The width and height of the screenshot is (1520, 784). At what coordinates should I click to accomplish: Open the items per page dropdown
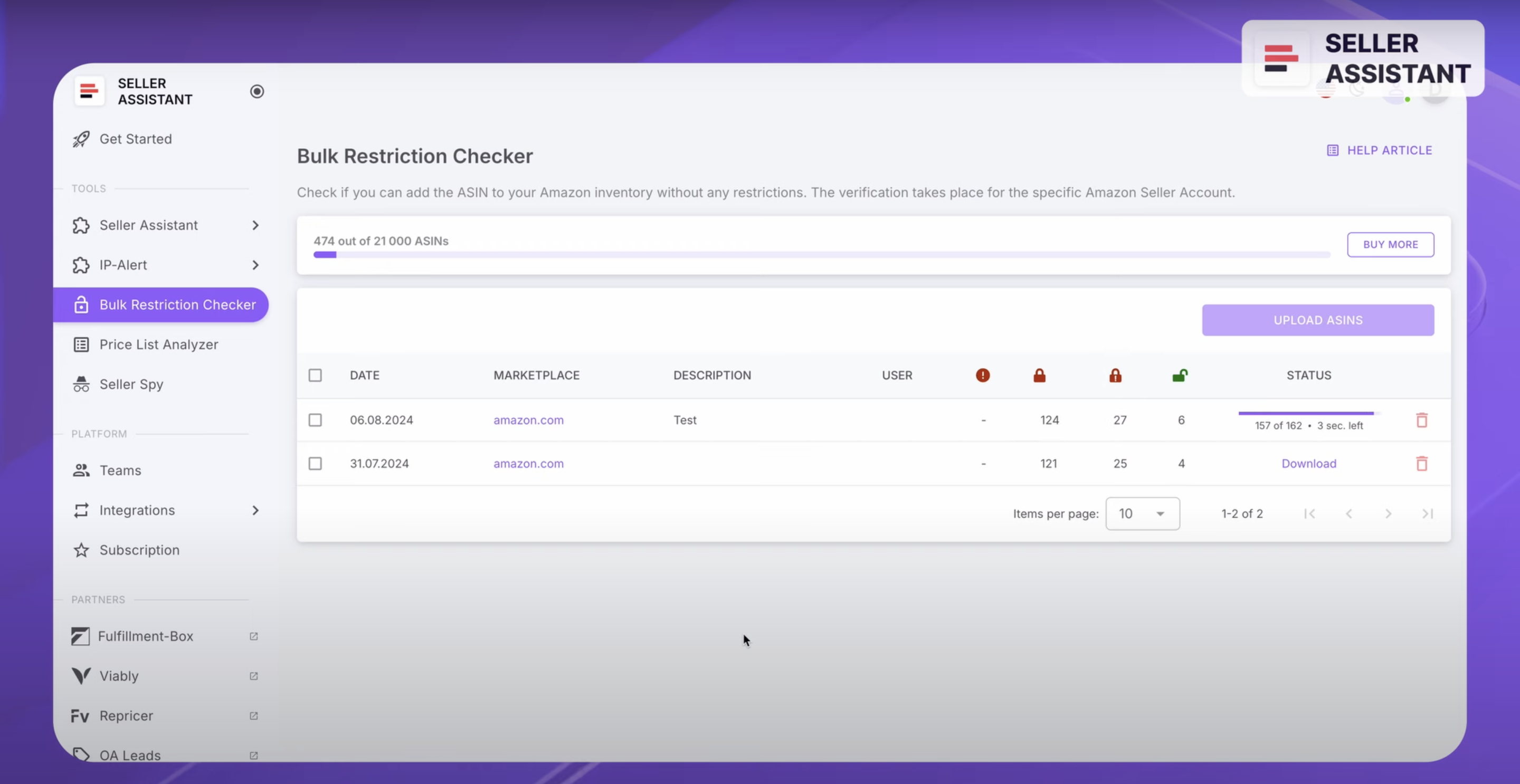[1142, 513]
